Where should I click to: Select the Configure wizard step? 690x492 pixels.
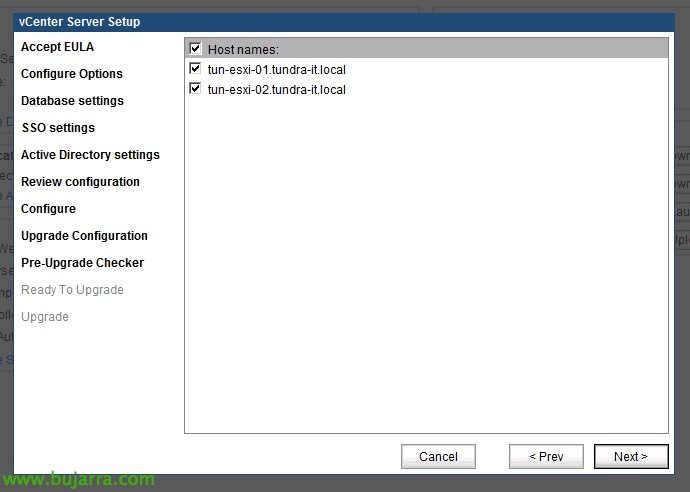click(x=48, y=209)
